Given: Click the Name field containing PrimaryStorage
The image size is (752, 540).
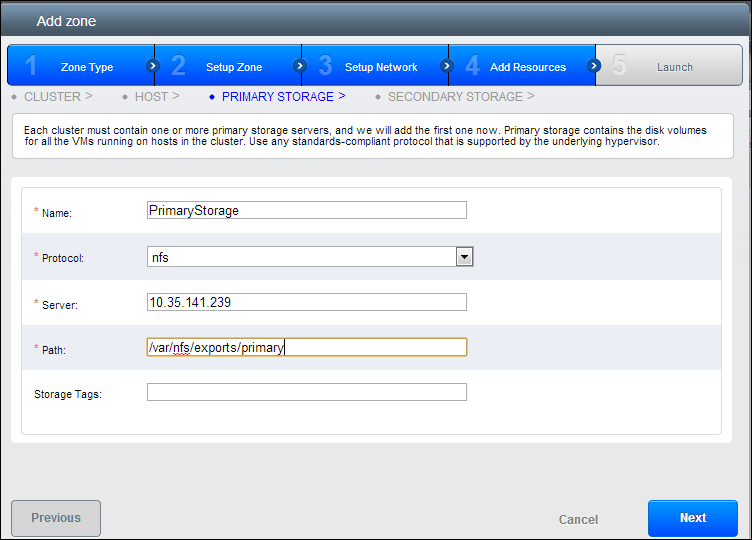Looking at the screenshot, I should pyautogui.click(x=306, y=210).
